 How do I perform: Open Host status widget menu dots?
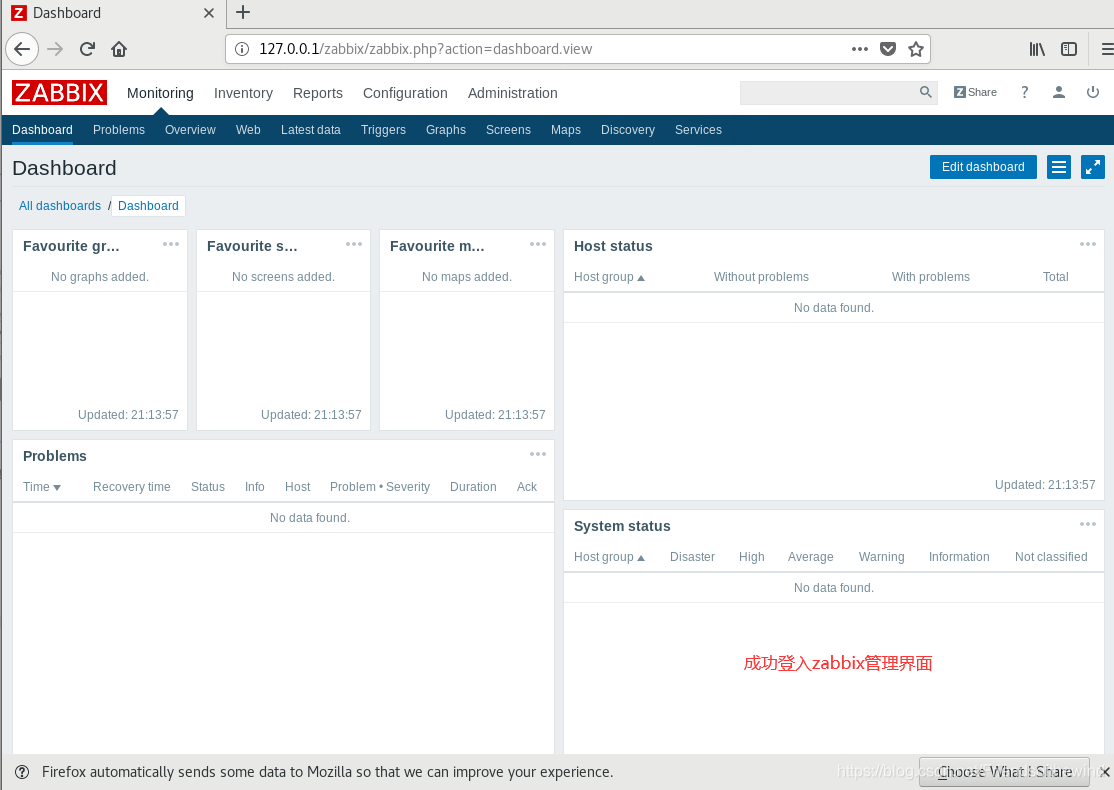coord(1088,244)
